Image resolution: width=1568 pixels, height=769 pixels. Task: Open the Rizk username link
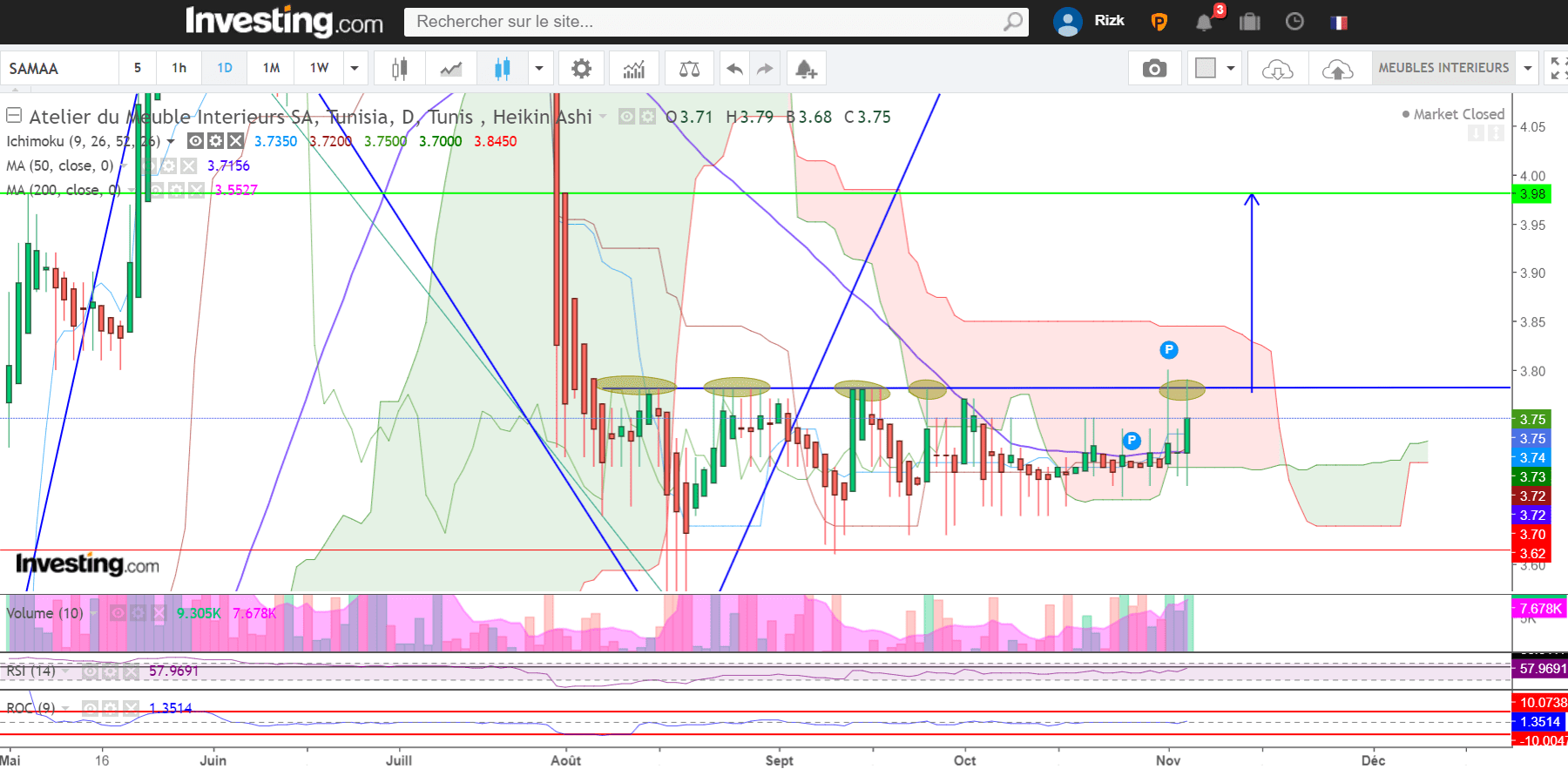coord(1109,21)
